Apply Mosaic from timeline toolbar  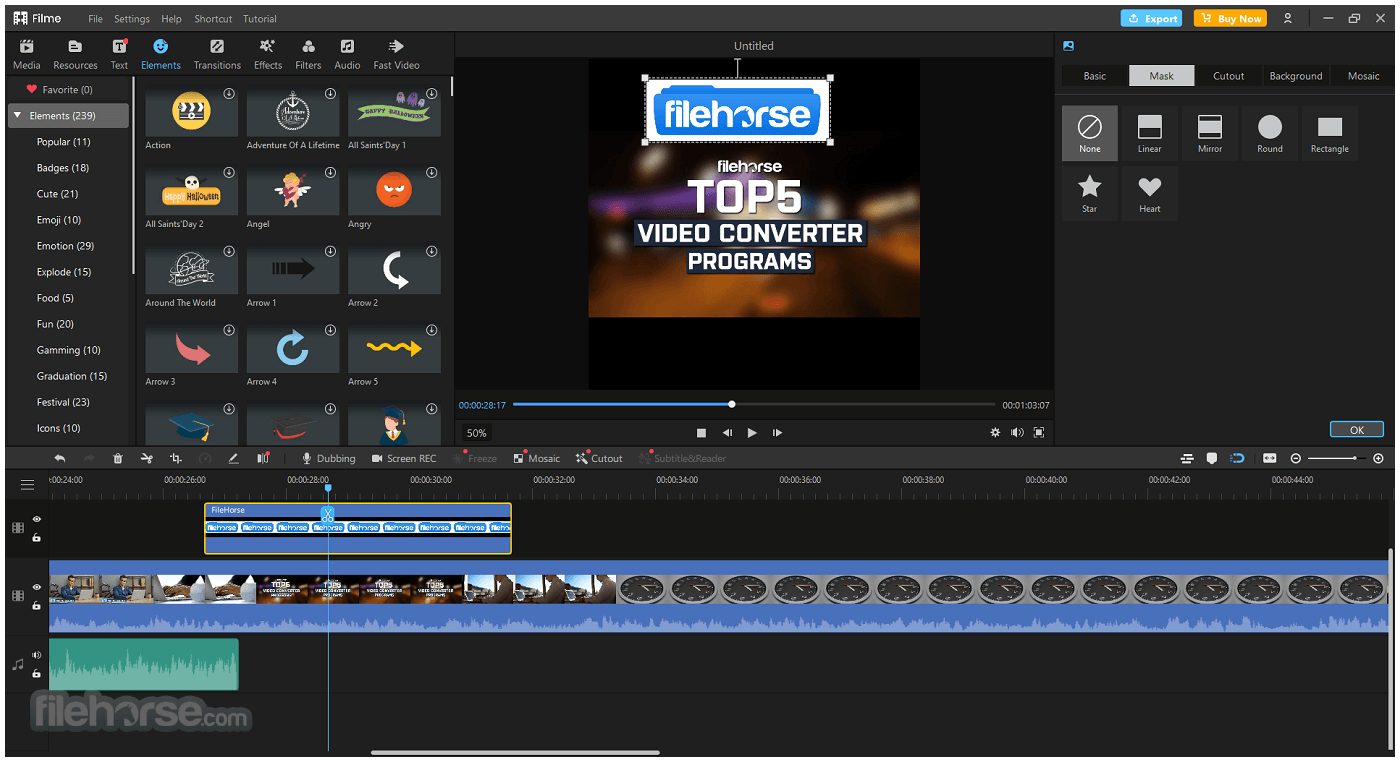(537, 458)
